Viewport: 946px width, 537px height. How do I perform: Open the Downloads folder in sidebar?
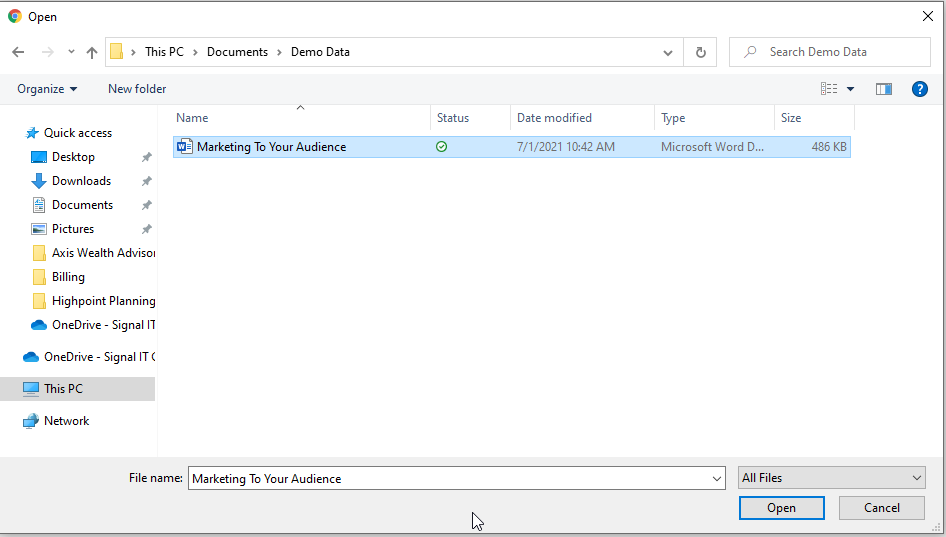pyautogui.click(x=81, y=181)
